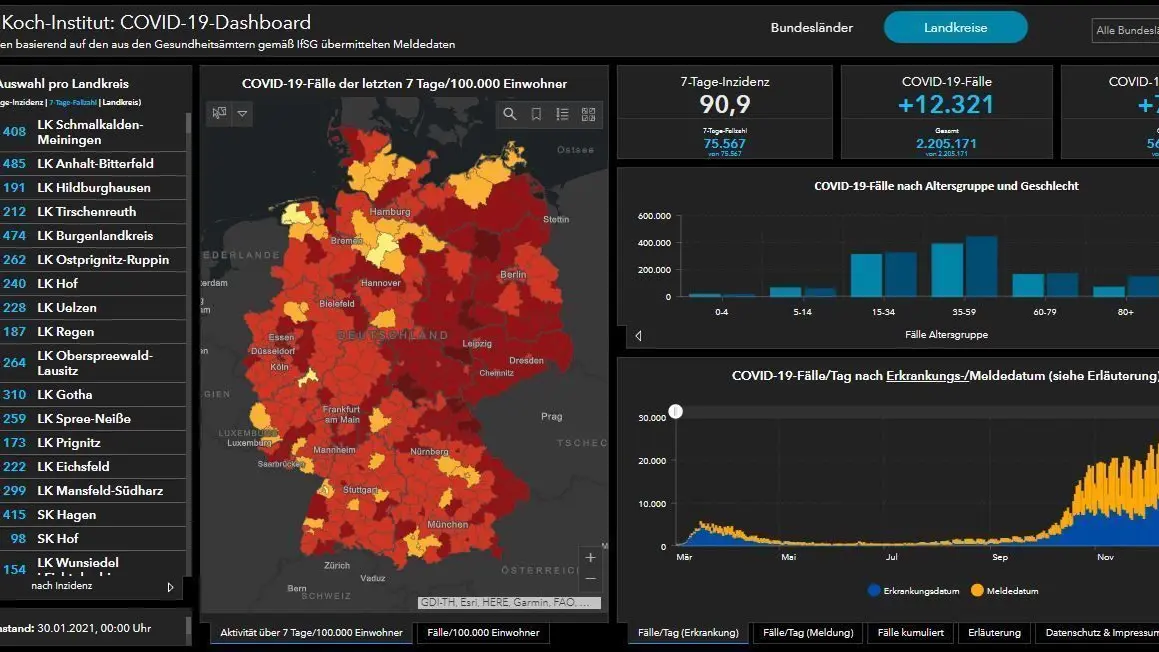1159x652 pixels.
Task: Switch to the Fälle kumuliert tab
Action: pos(911,633)
